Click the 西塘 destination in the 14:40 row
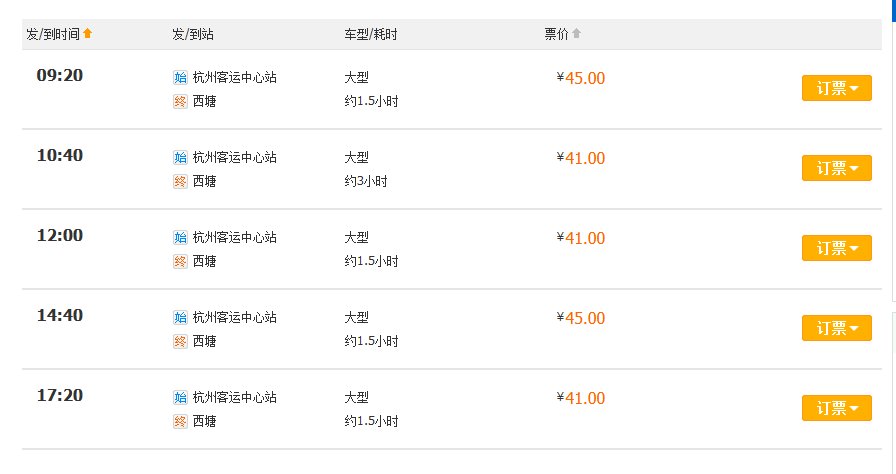Screen dimensions: 896x474 [x=205, y=341]
